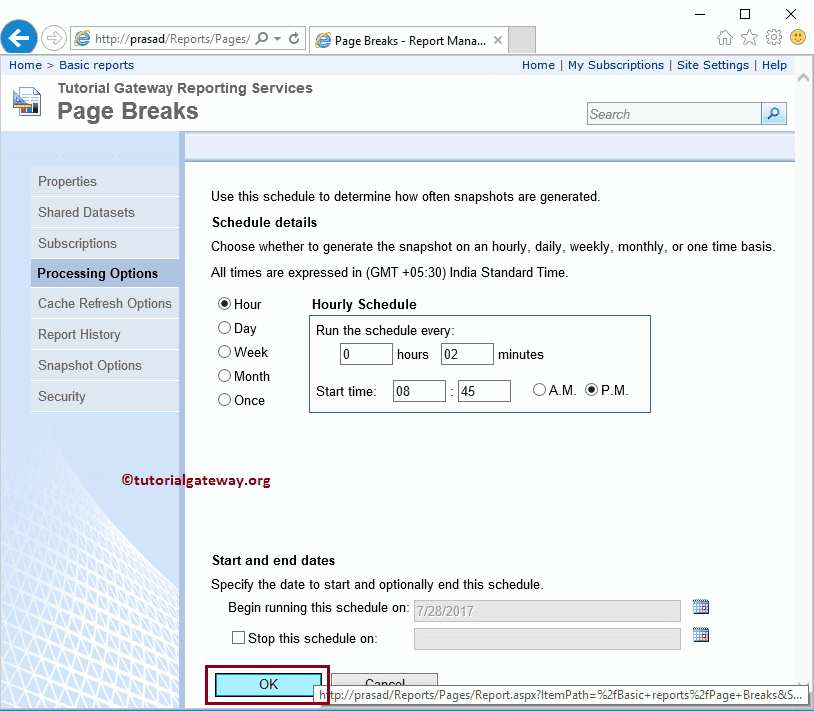Enable the Stop this schedule on checkbox
Screen dimensions: 814x711
tap(238, 638)
